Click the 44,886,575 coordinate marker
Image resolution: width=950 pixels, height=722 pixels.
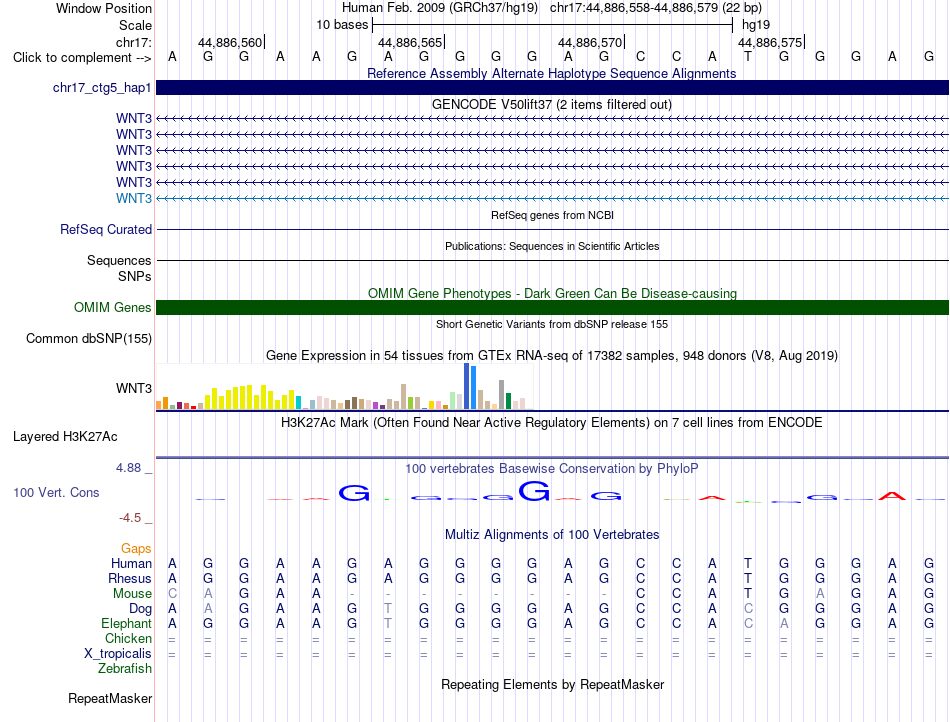[770, 42]
